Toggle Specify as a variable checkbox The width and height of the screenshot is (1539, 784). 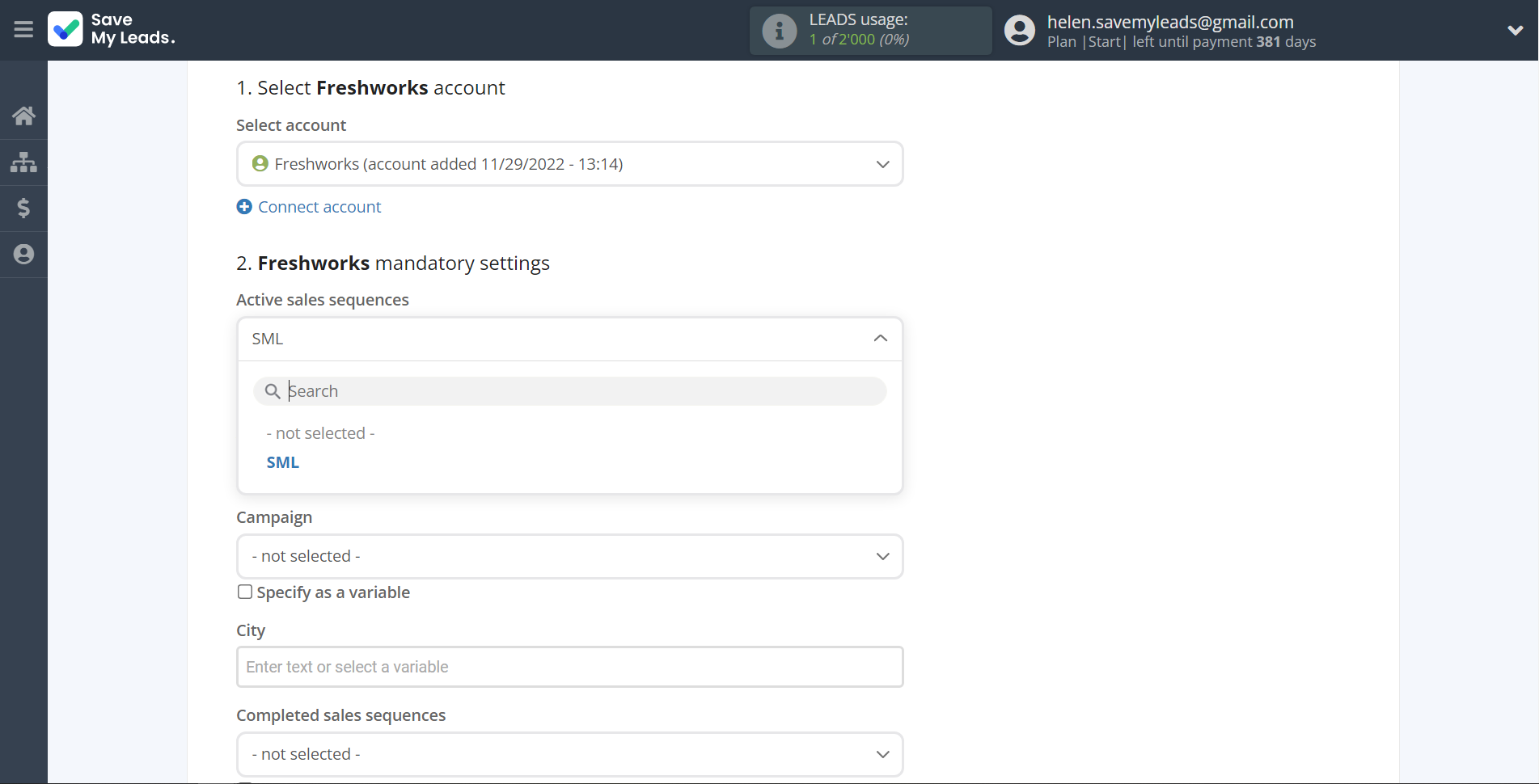[245, 592]
